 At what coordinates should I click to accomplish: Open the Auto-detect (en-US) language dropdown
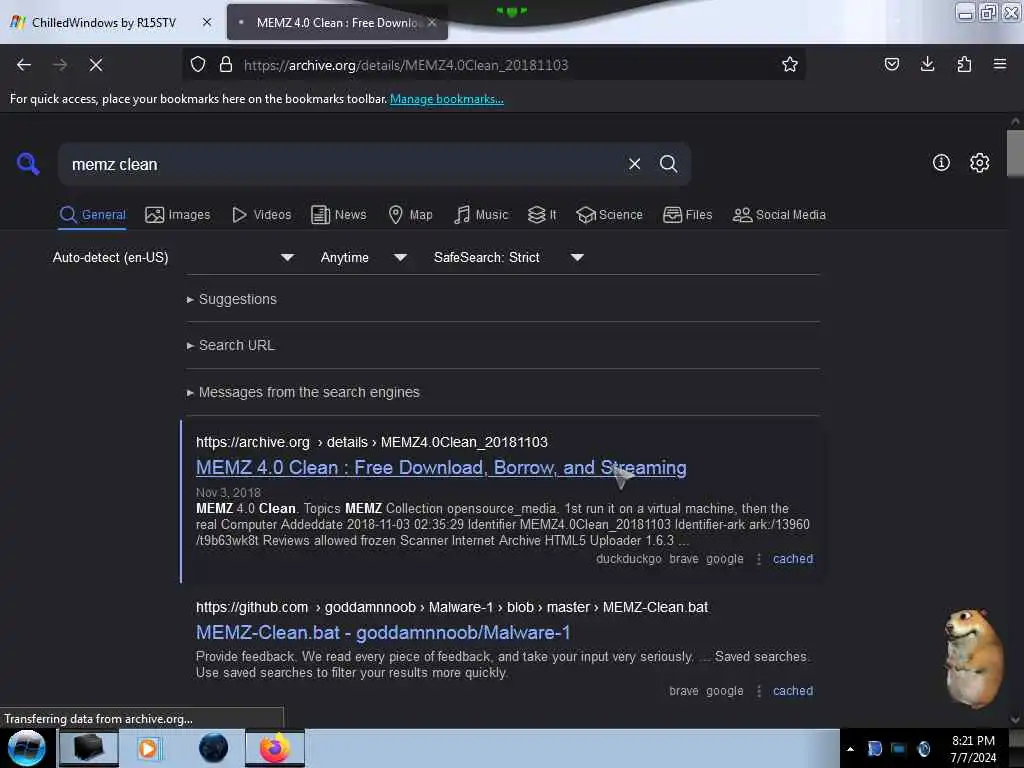[172, 257]
